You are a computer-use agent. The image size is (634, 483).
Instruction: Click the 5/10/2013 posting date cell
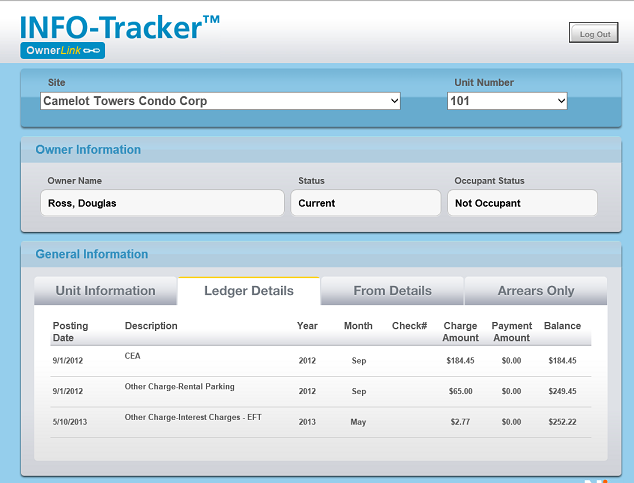[x=70, y=422]
